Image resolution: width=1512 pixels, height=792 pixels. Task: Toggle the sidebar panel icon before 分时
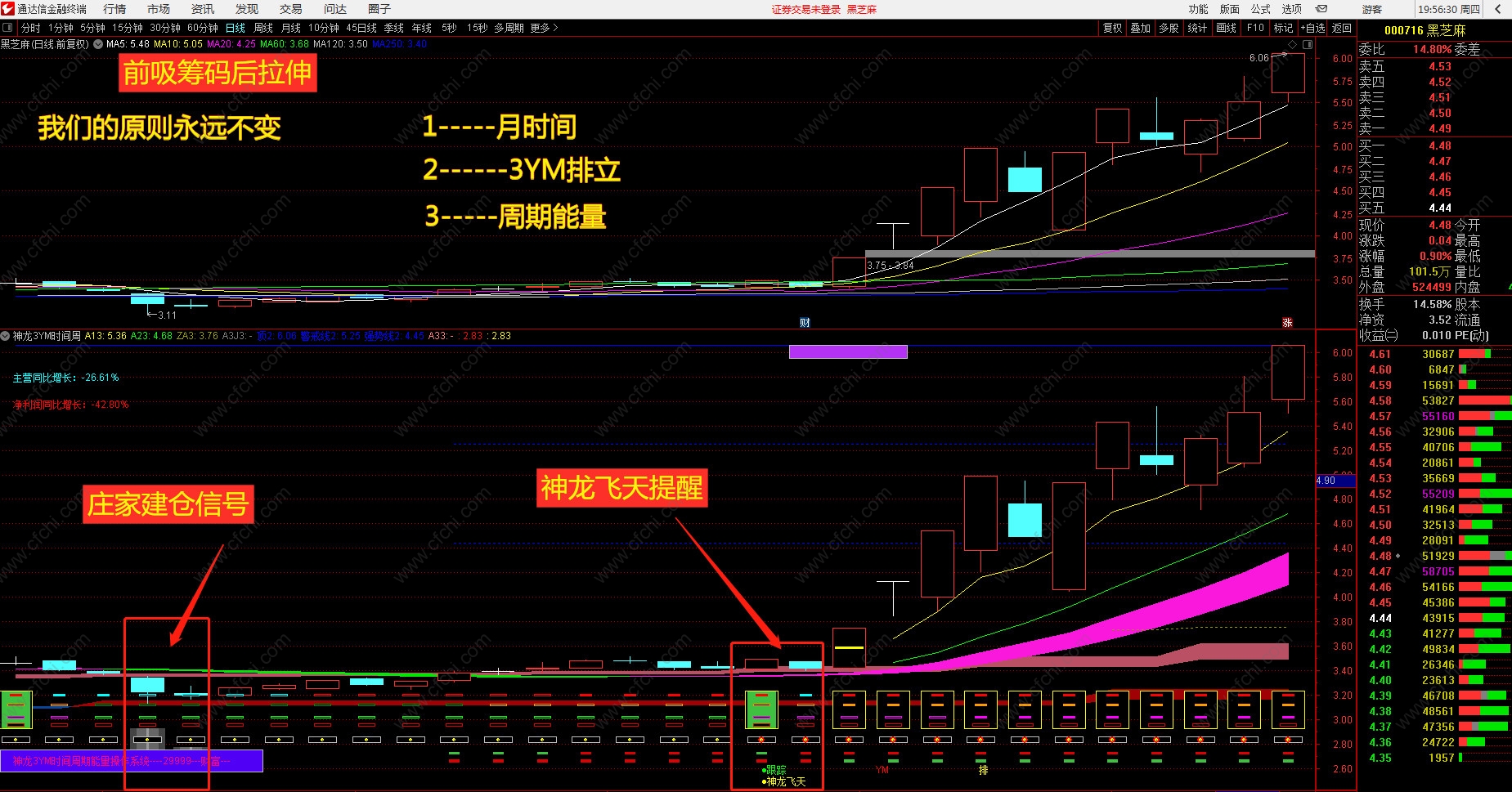point(7,28)
